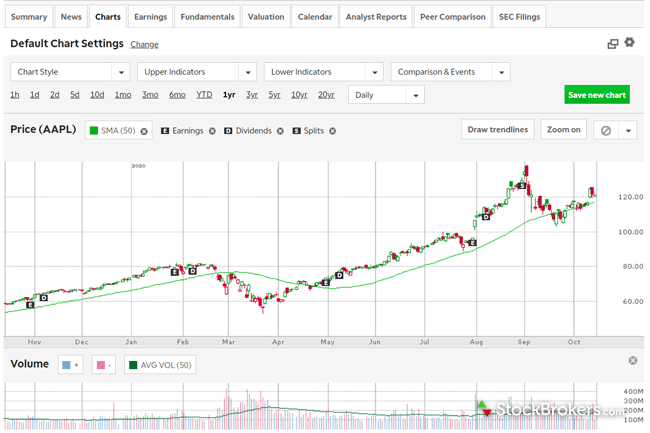Remove the Earnings event overlay
This screenshot has width=650, height=433.
click(212, 131)
